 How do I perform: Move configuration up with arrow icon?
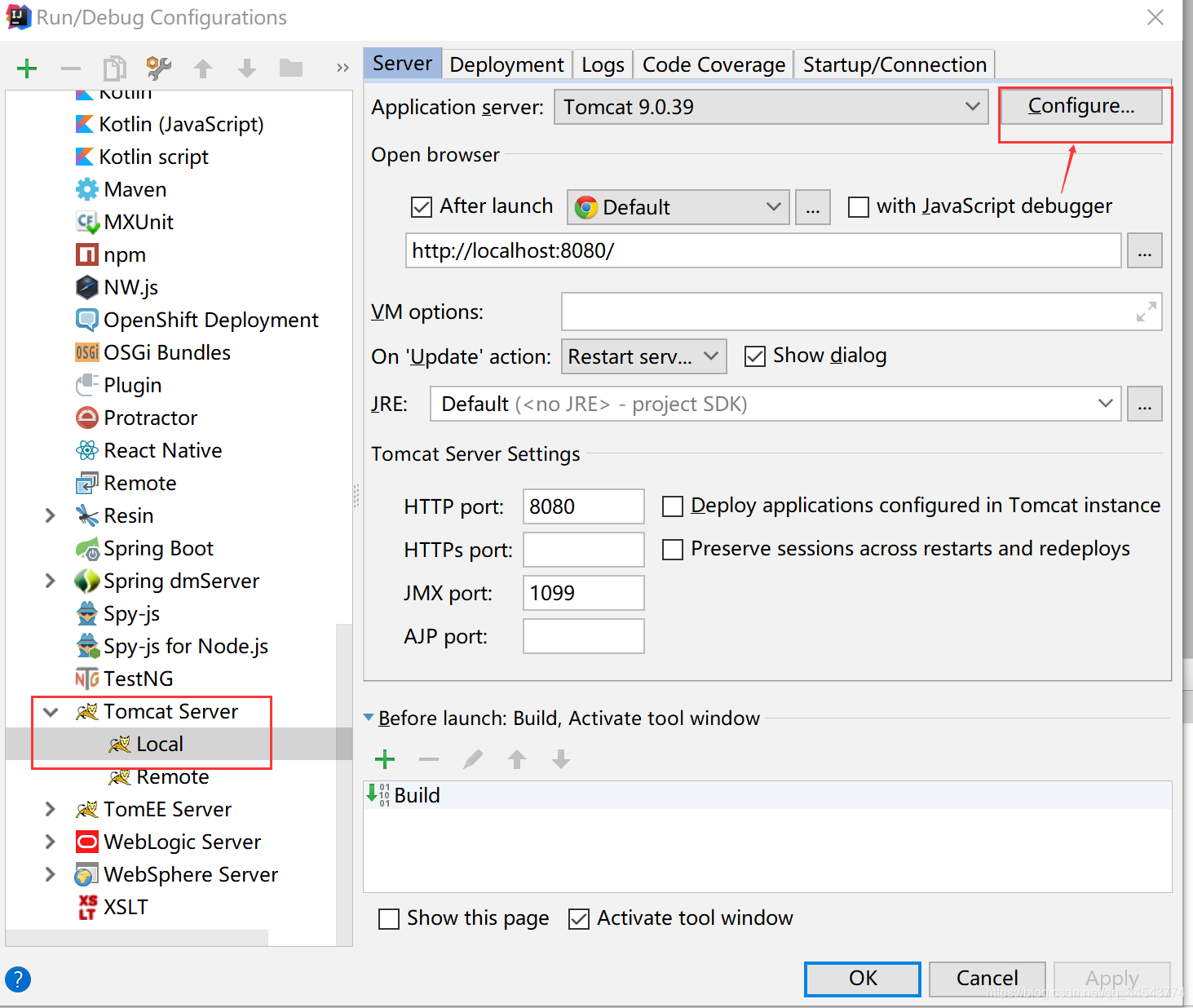coord(203,69)
